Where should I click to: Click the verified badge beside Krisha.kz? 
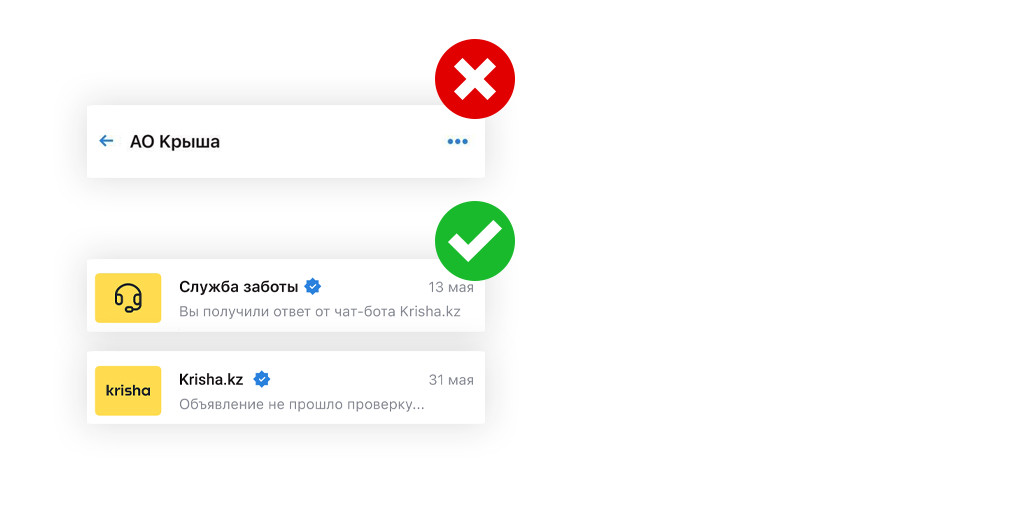(262, 379)
